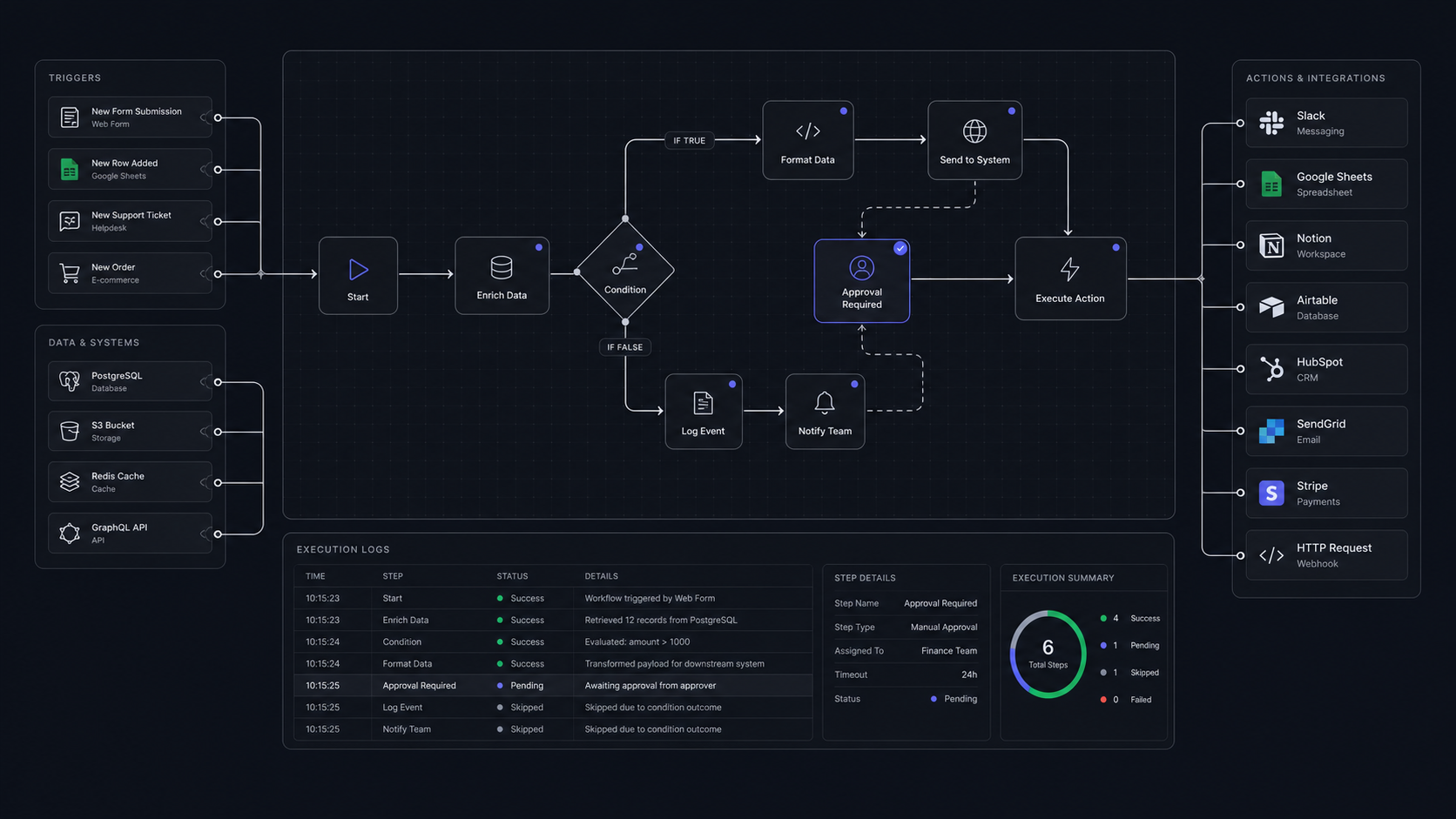Click the New Order shopping cart icon
Image resolution: width=1456 pixels, height=819 pixels.
70,273
